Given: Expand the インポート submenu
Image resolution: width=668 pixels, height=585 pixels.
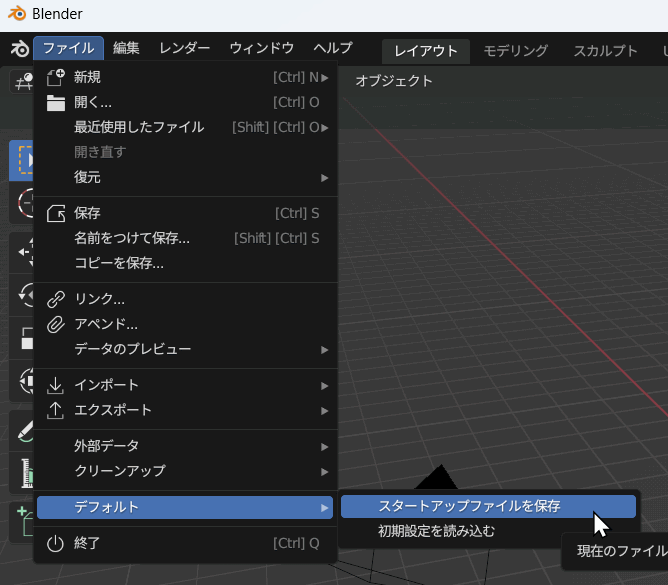Looking at the screenshot, I should coord(185,385).
